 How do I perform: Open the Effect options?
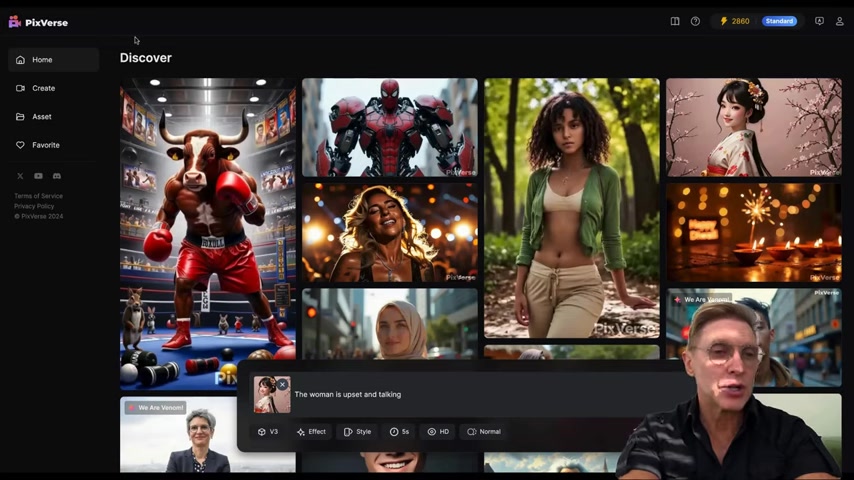pos(312,432)
